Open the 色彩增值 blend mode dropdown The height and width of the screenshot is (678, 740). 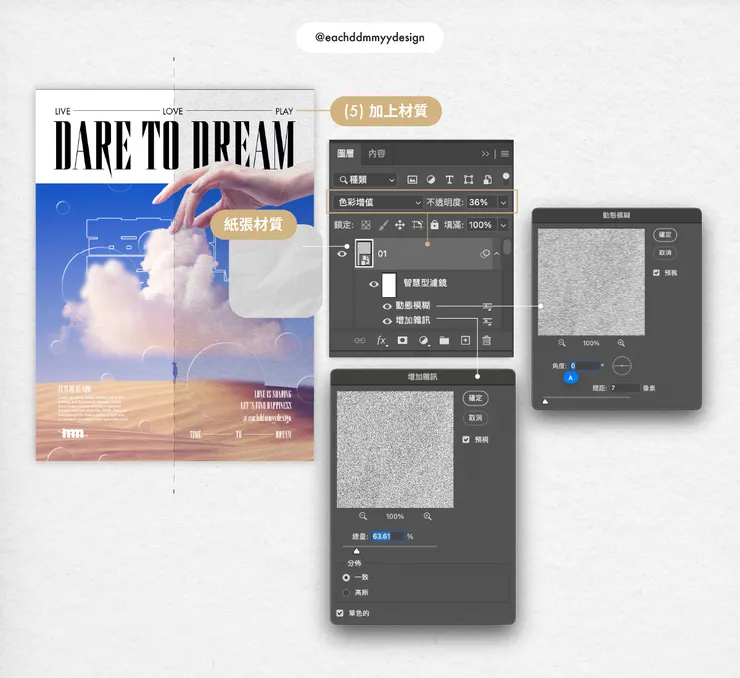click(377, 202)
